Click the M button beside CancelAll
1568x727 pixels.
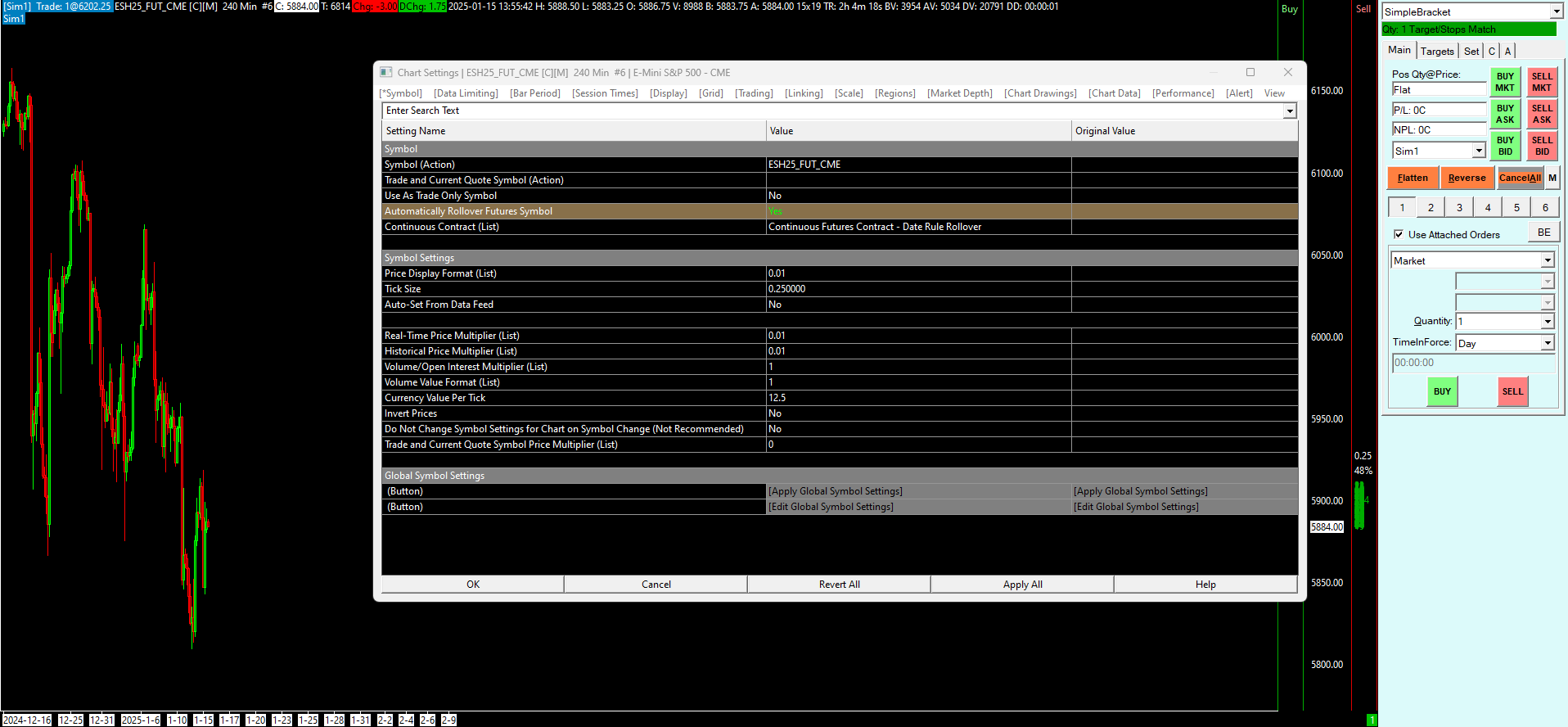(x=1552, y=178)
